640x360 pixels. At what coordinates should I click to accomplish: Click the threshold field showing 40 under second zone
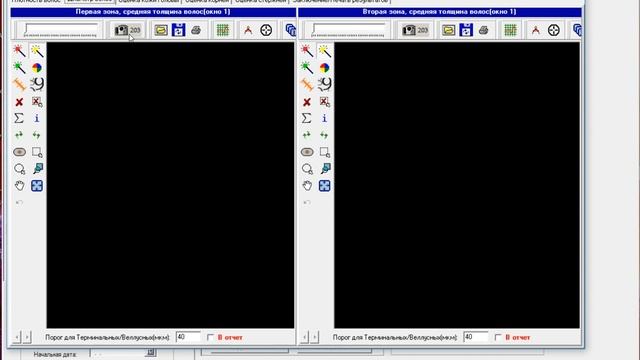(x=476, y=337)
